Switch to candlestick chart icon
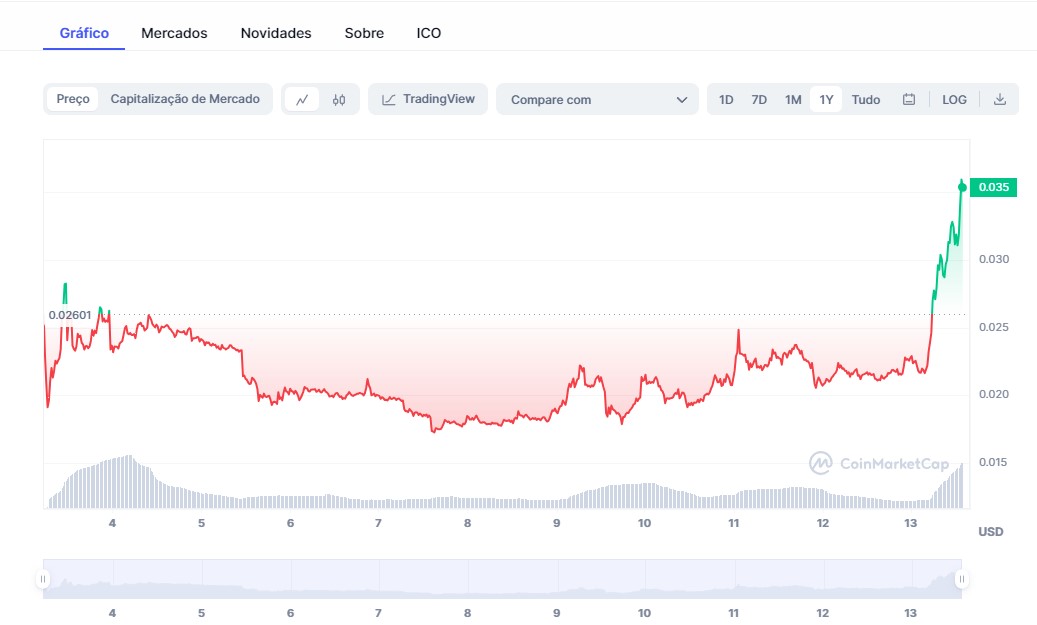Image resolution: width=1037 pixels, height=625 pixels. click(x=339, y=100)
